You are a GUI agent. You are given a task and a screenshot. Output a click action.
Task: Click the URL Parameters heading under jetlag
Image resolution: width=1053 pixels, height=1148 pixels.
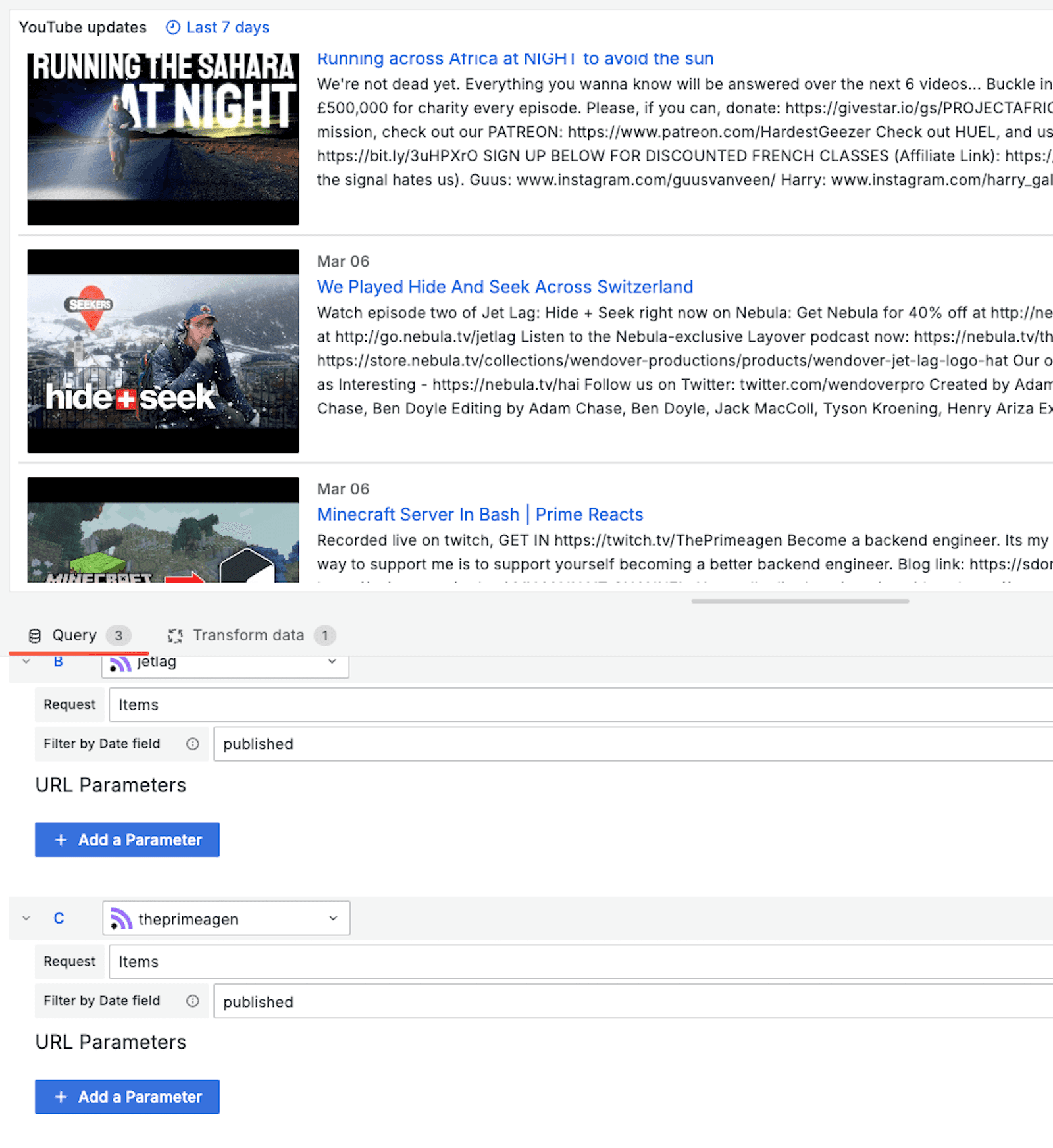tap(111, 785)
